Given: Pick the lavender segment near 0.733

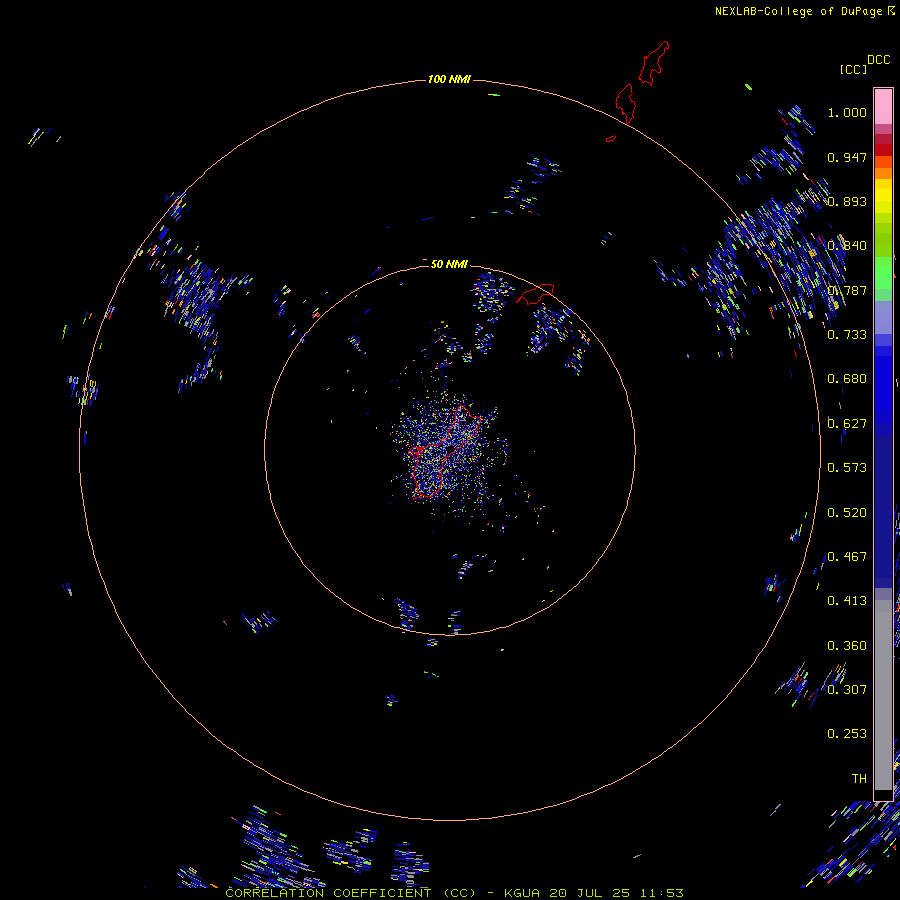Looking at the screenshot, I should pos(883,317).
